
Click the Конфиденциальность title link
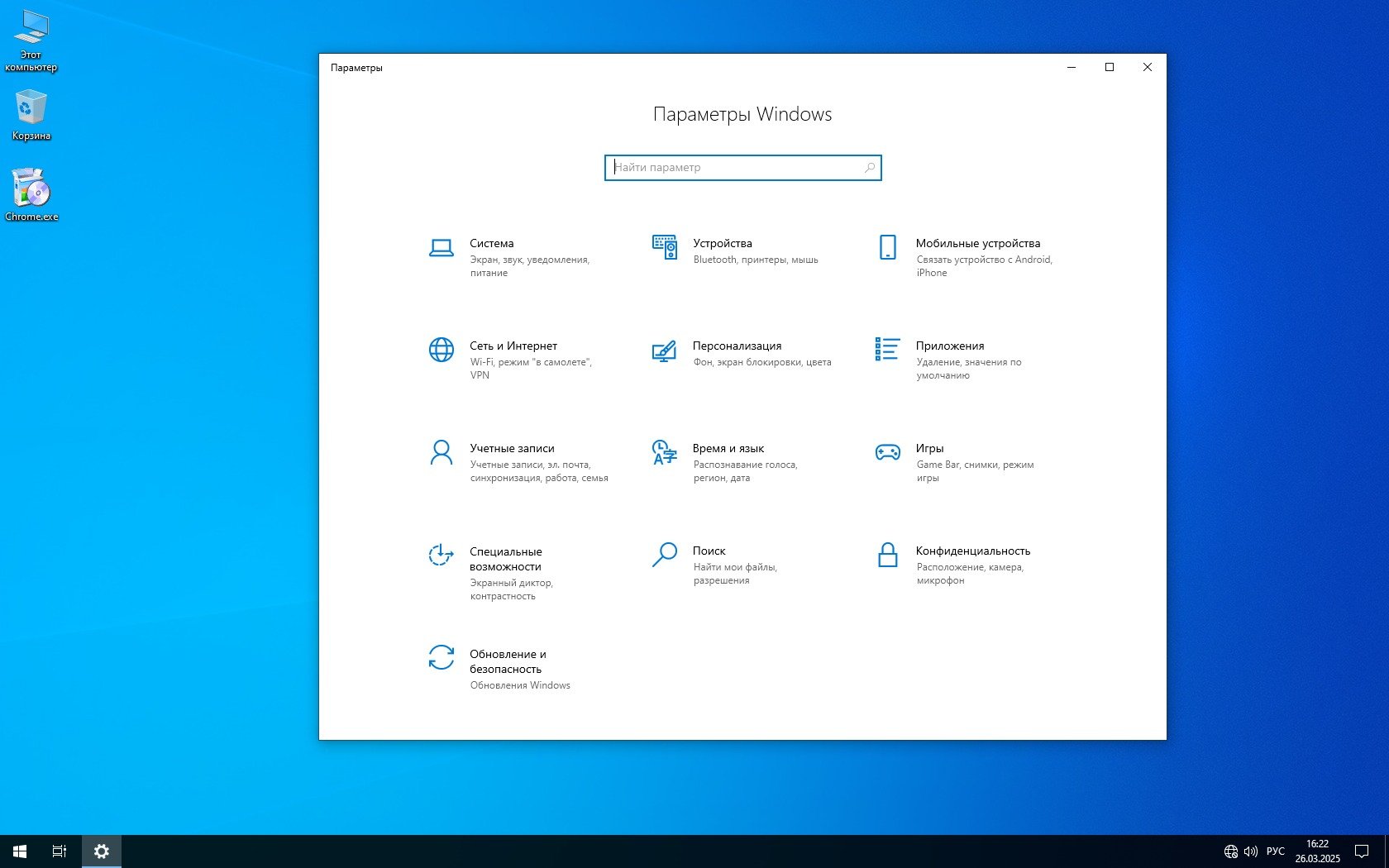pyautogui.click(x=973, y=551)
